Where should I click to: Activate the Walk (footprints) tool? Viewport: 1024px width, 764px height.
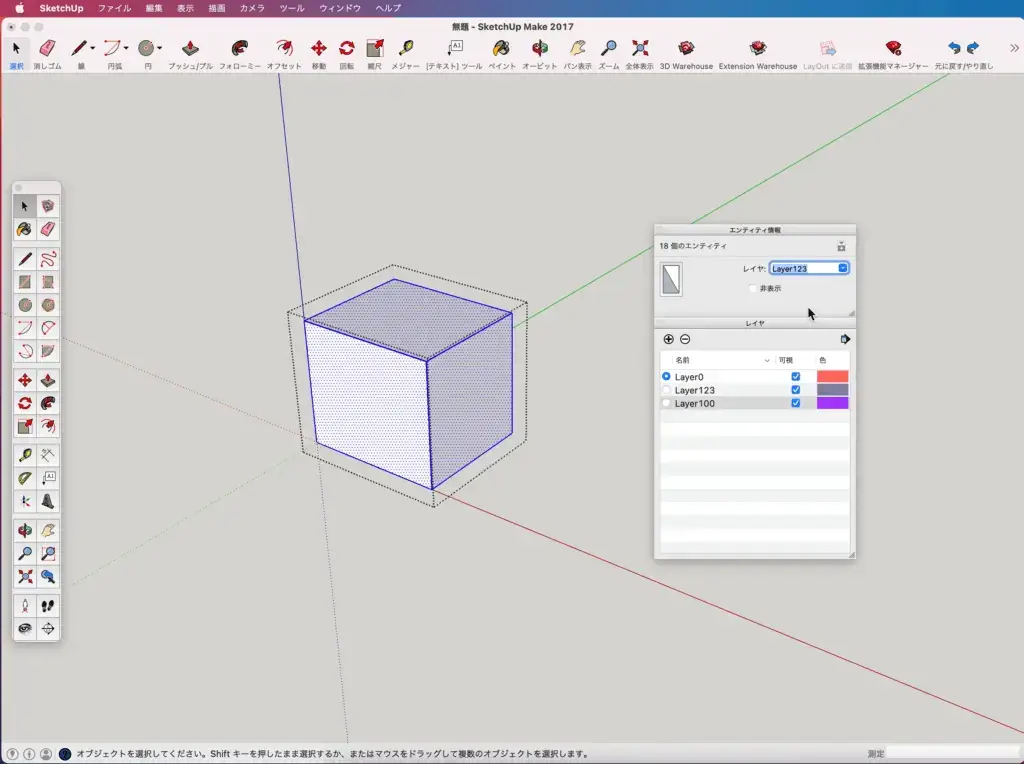(48, 606)
